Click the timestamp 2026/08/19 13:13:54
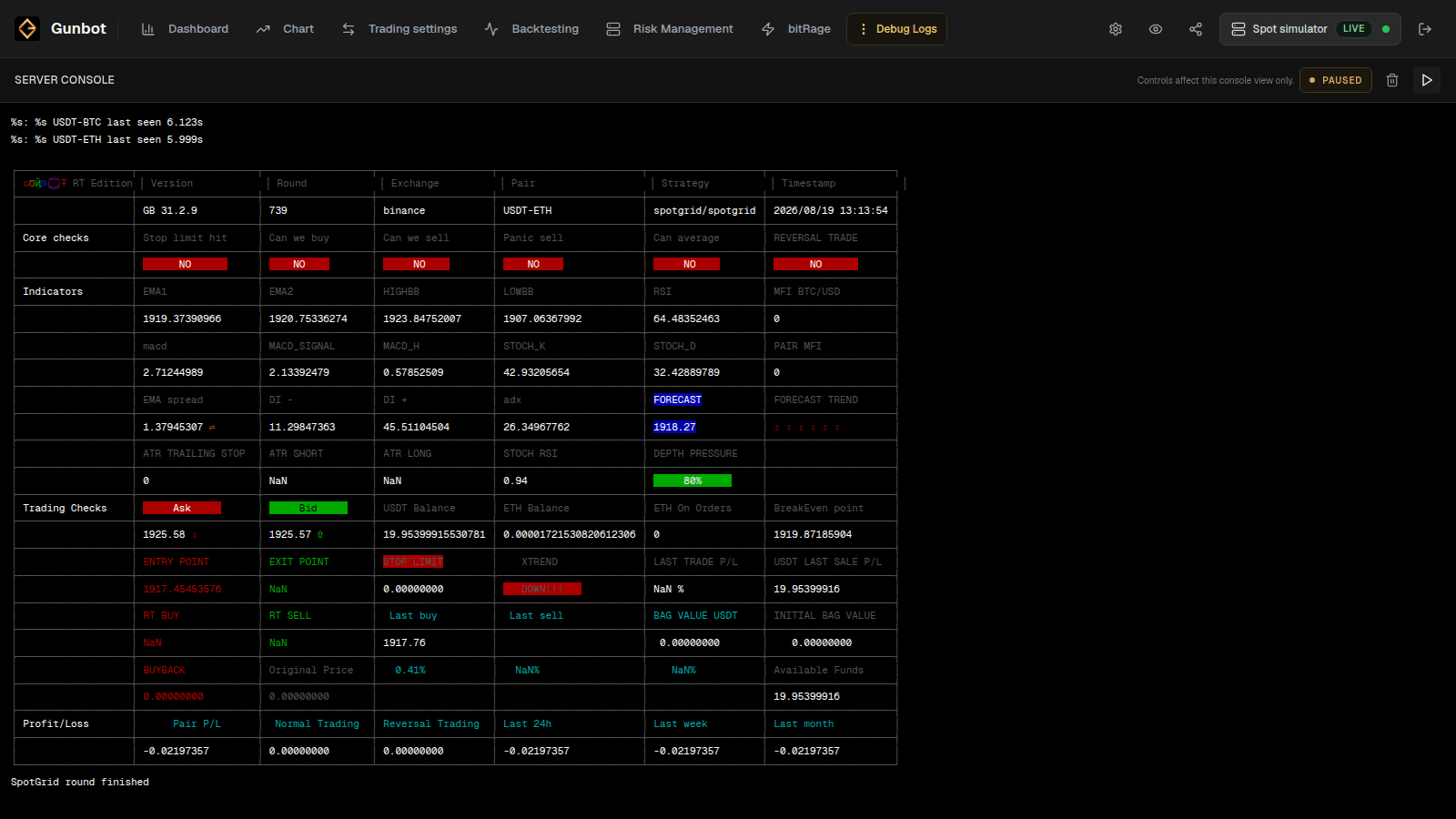 (x=831, y=210)
